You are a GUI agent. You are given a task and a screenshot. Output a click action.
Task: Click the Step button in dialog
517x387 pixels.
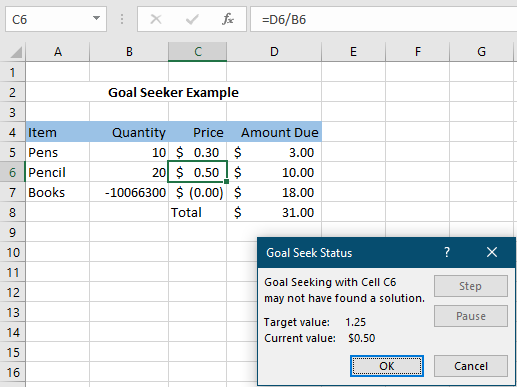[x=471, y=286]
